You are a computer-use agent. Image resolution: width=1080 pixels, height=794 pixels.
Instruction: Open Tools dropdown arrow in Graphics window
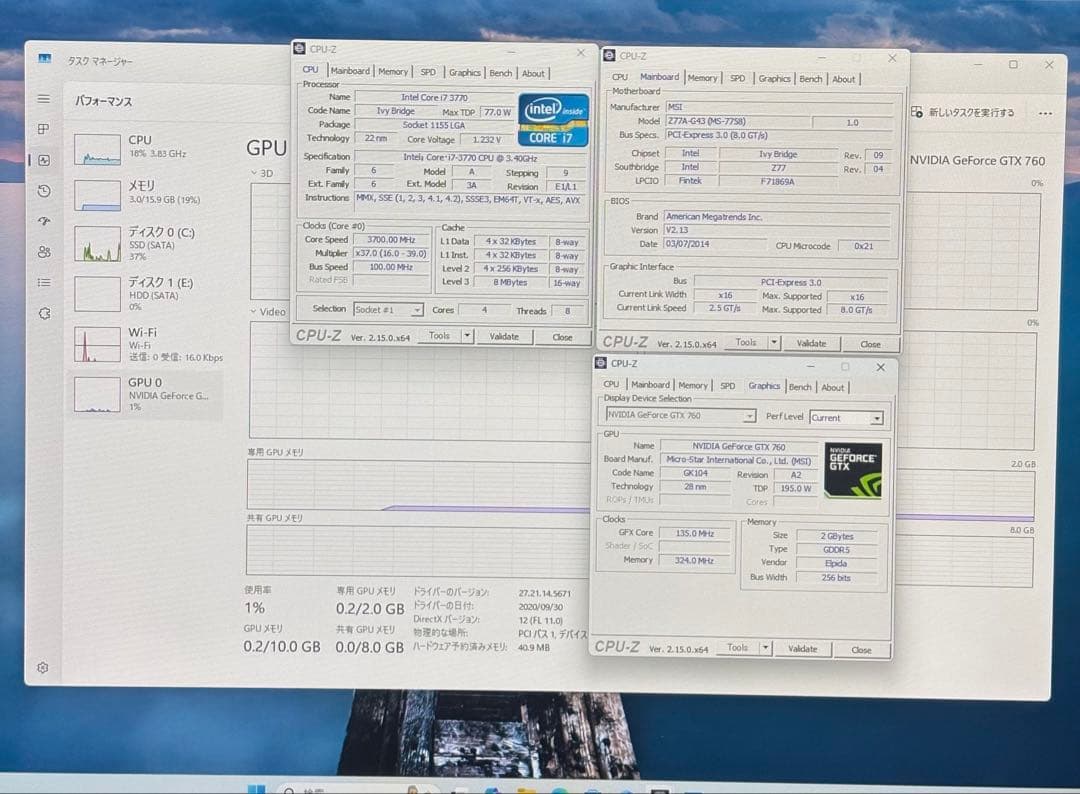[765, 648]
